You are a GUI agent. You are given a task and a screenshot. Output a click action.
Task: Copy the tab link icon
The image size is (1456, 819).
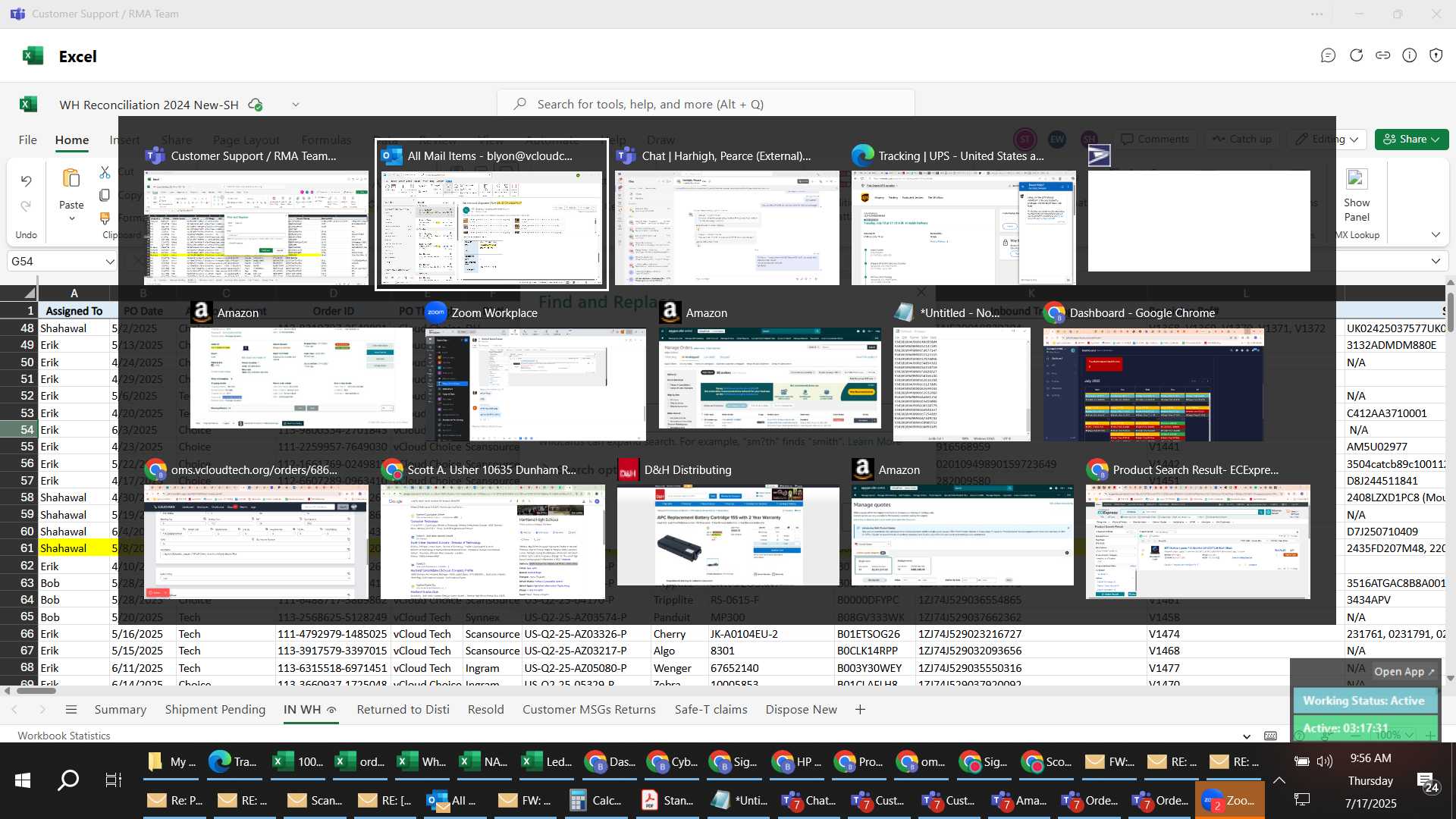1383,55
